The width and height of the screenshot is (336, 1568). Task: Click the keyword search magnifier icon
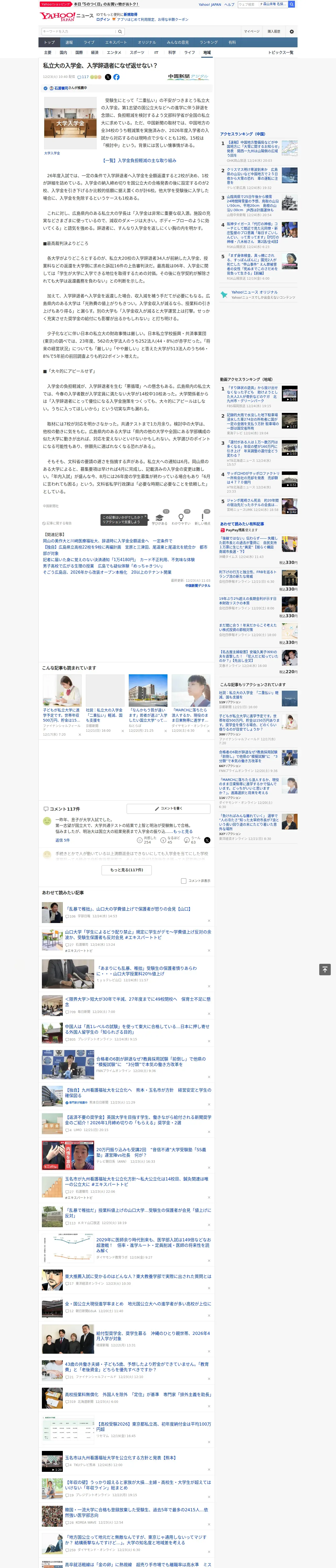coord(120,32)
